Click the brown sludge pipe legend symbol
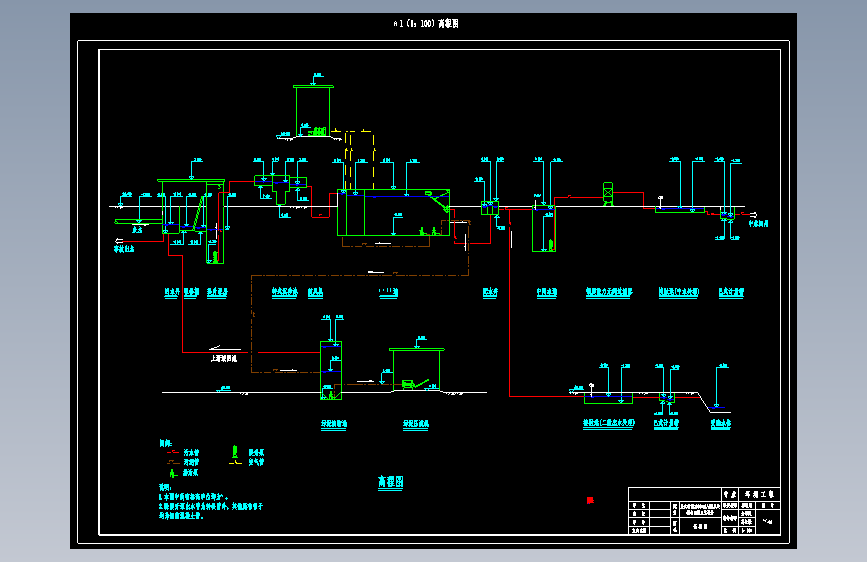Viewport: 867px width, 562px height. coord(173,462)
